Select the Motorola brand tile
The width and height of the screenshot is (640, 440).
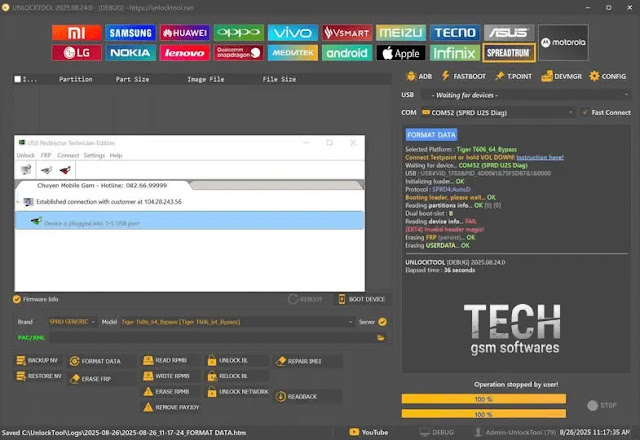pyautogui.click(x=563, y=42)
